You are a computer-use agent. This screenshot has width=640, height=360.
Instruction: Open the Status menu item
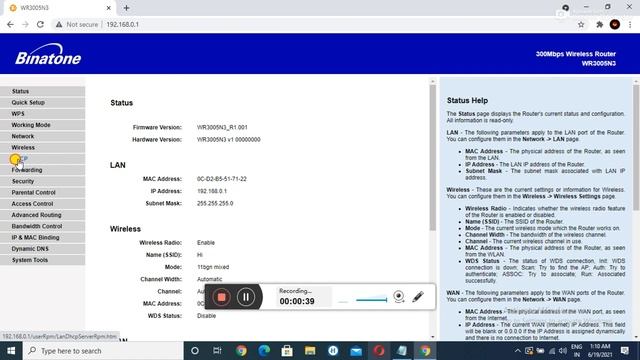(42, 91)
